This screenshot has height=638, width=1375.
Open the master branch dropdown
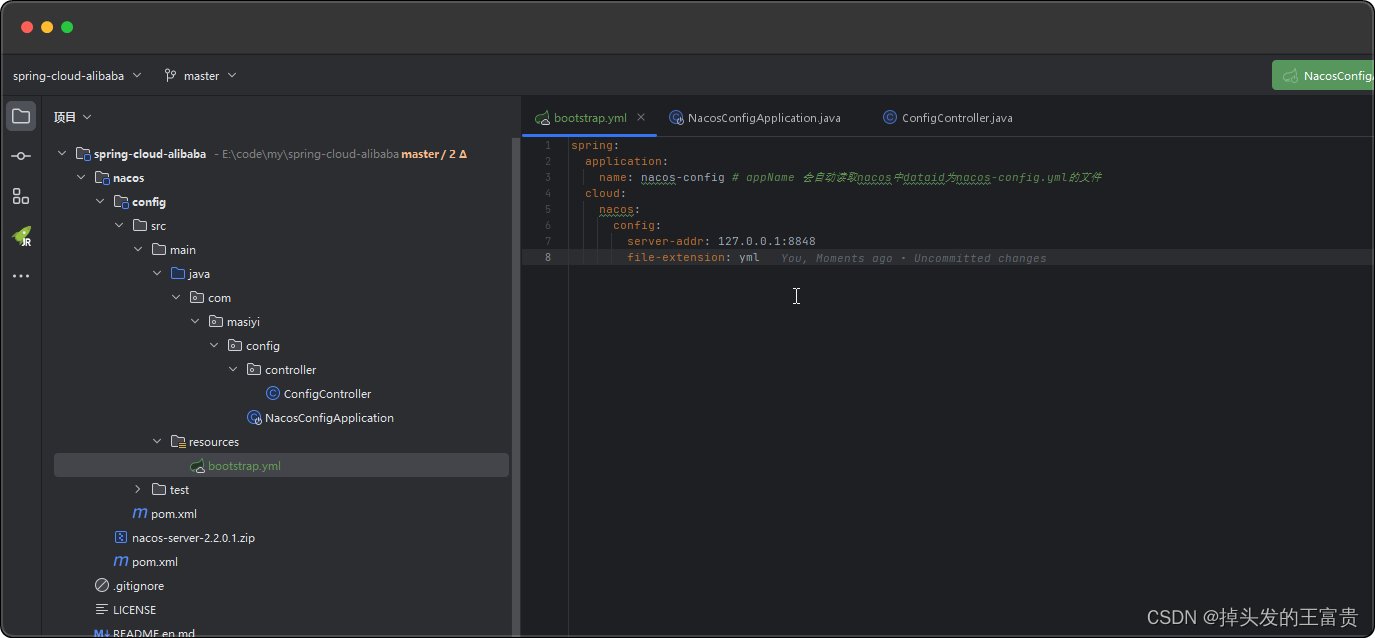pyautogui.click(x=201, y=75)
